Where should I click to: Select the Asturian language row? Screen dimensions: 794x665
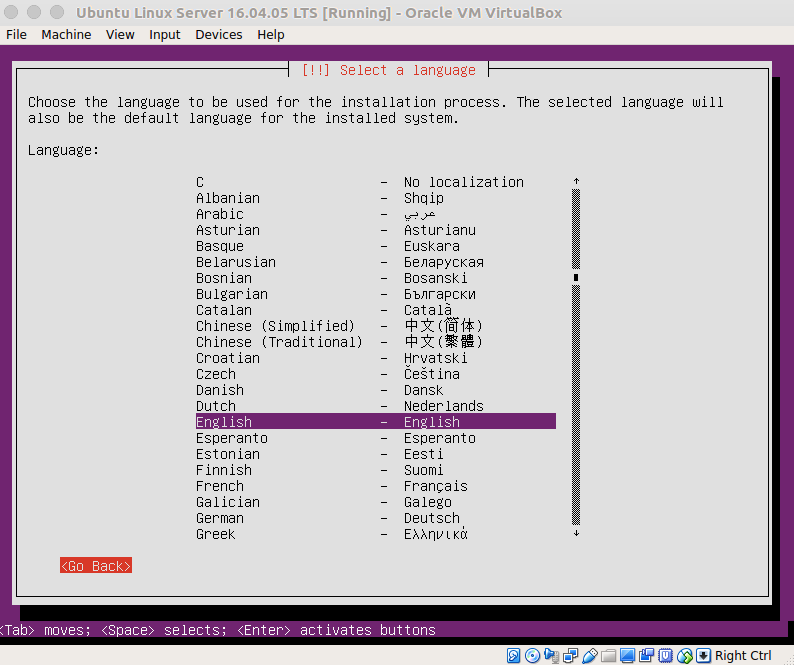pyautogui.click(x=375, y=230)
